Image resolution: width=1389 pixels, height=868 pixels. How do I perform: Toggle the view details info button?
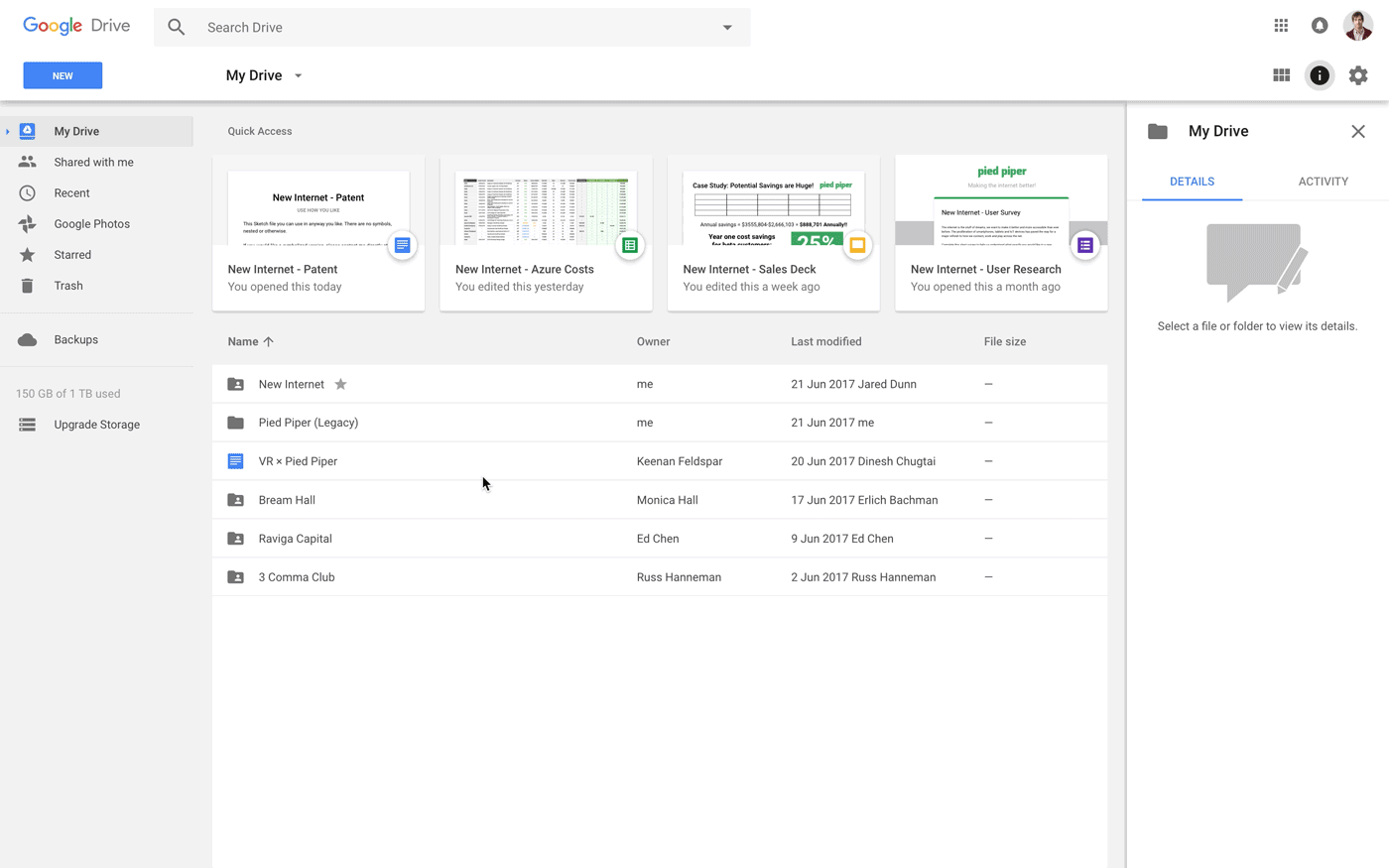click(x=1320, y=75)
